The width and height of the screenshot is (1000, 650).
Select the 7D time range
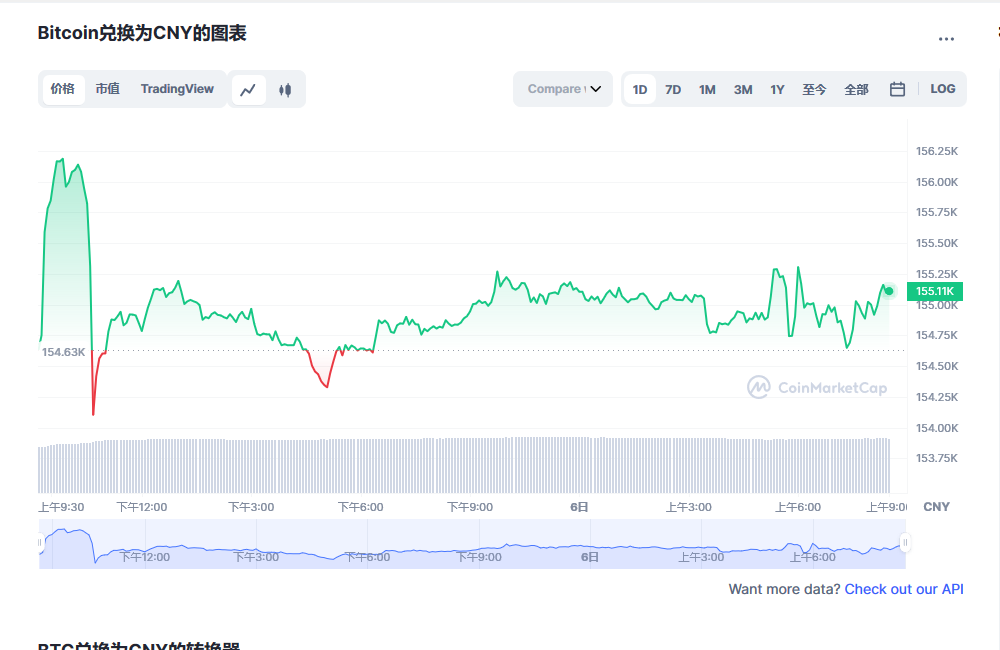[673, 89]
